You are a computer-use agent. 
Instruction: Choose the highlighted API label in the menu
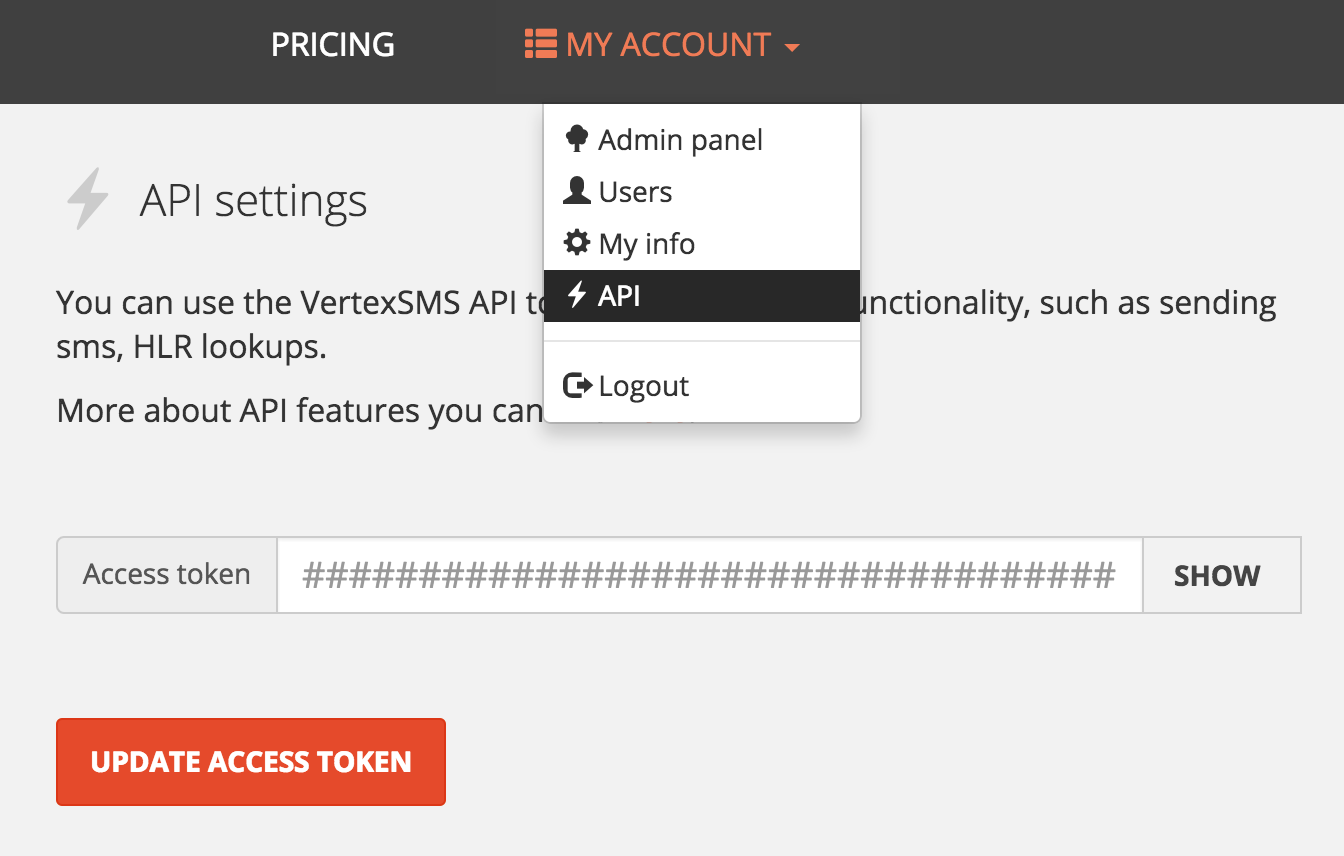click(619, 296)
